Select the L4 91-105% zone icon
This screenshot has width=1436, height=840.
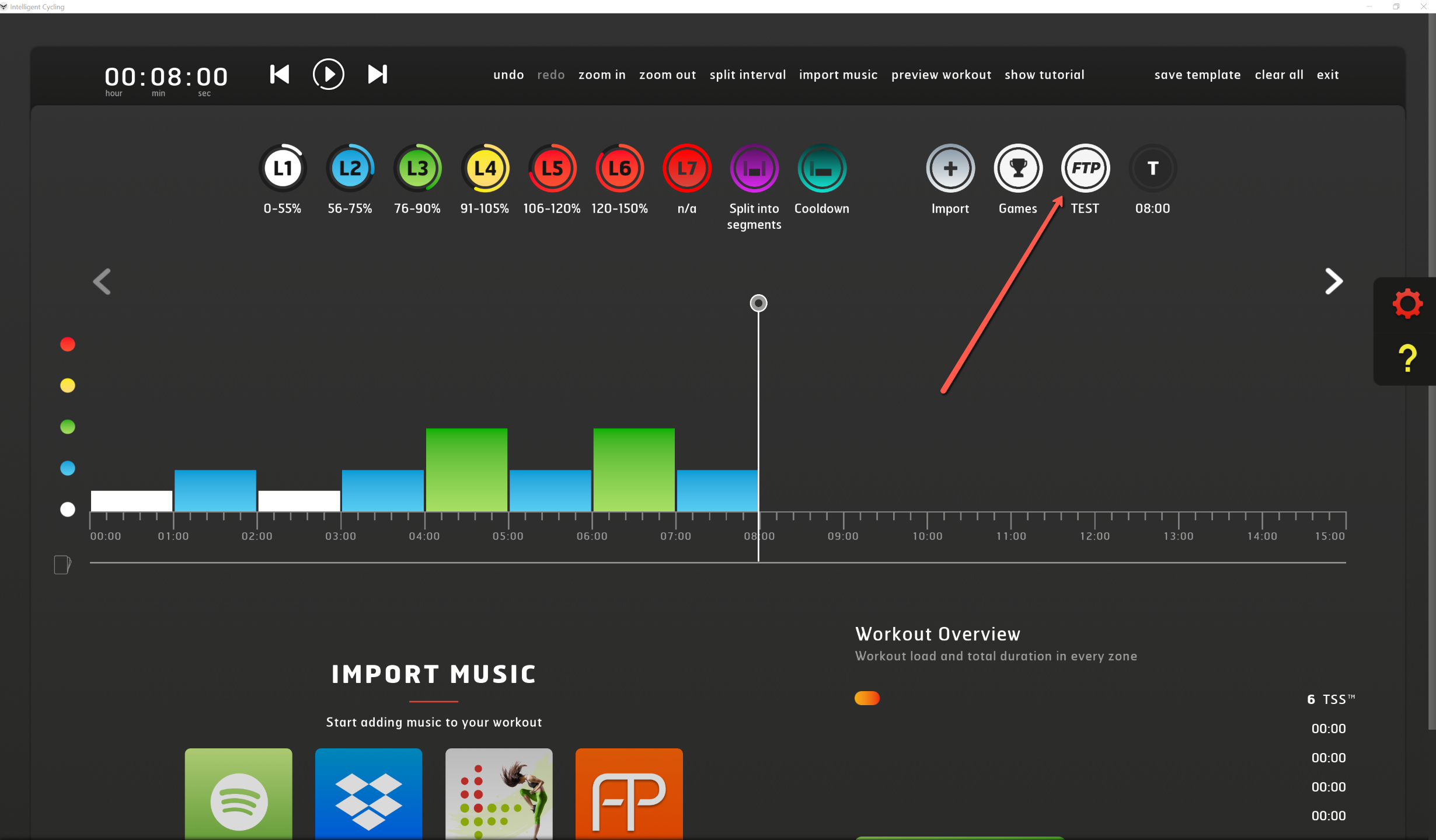(485, 169)
